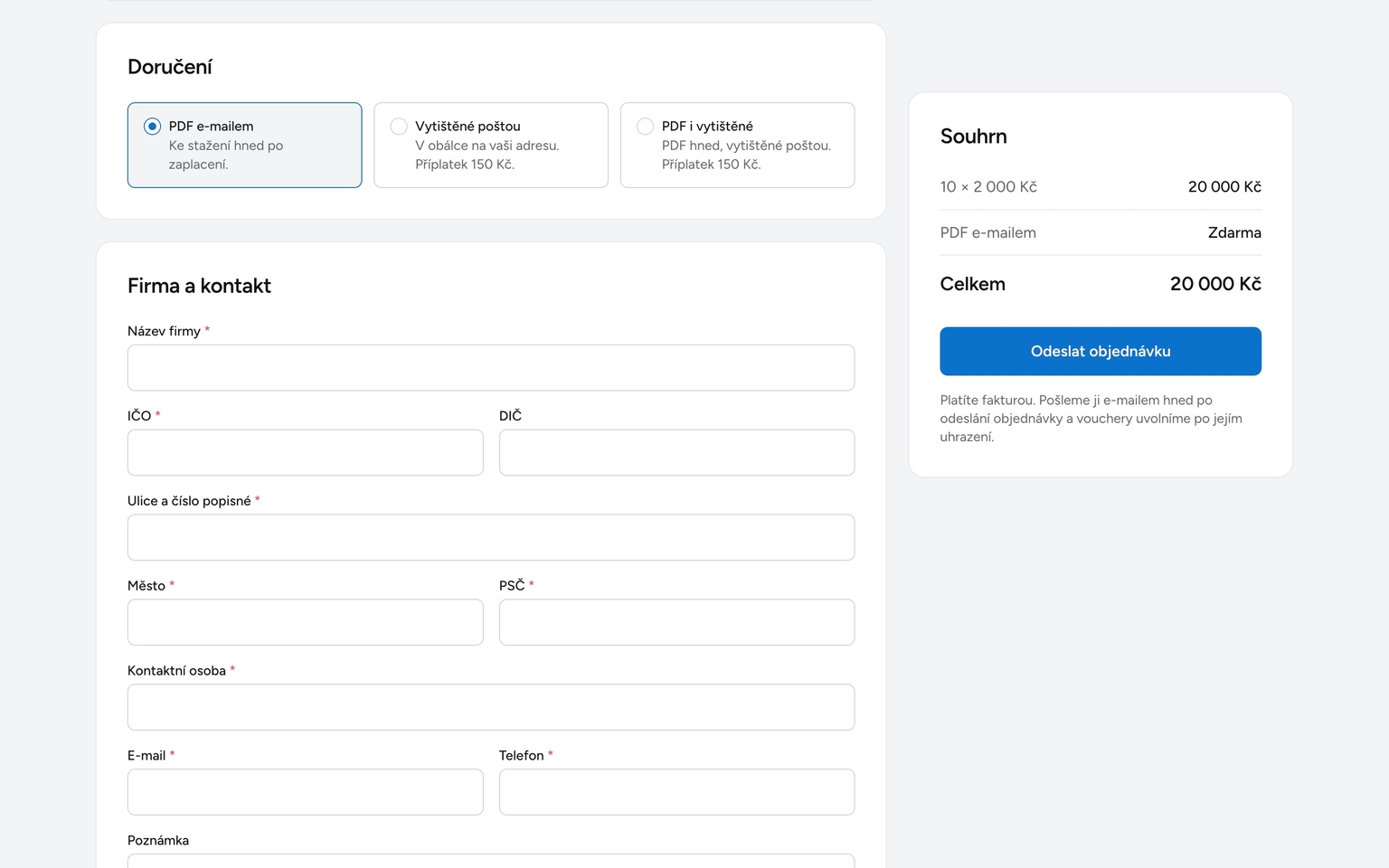Click the Firma a kontakt heading
Viewport: 1389px width, 868px height.
[x=199, y=286]
